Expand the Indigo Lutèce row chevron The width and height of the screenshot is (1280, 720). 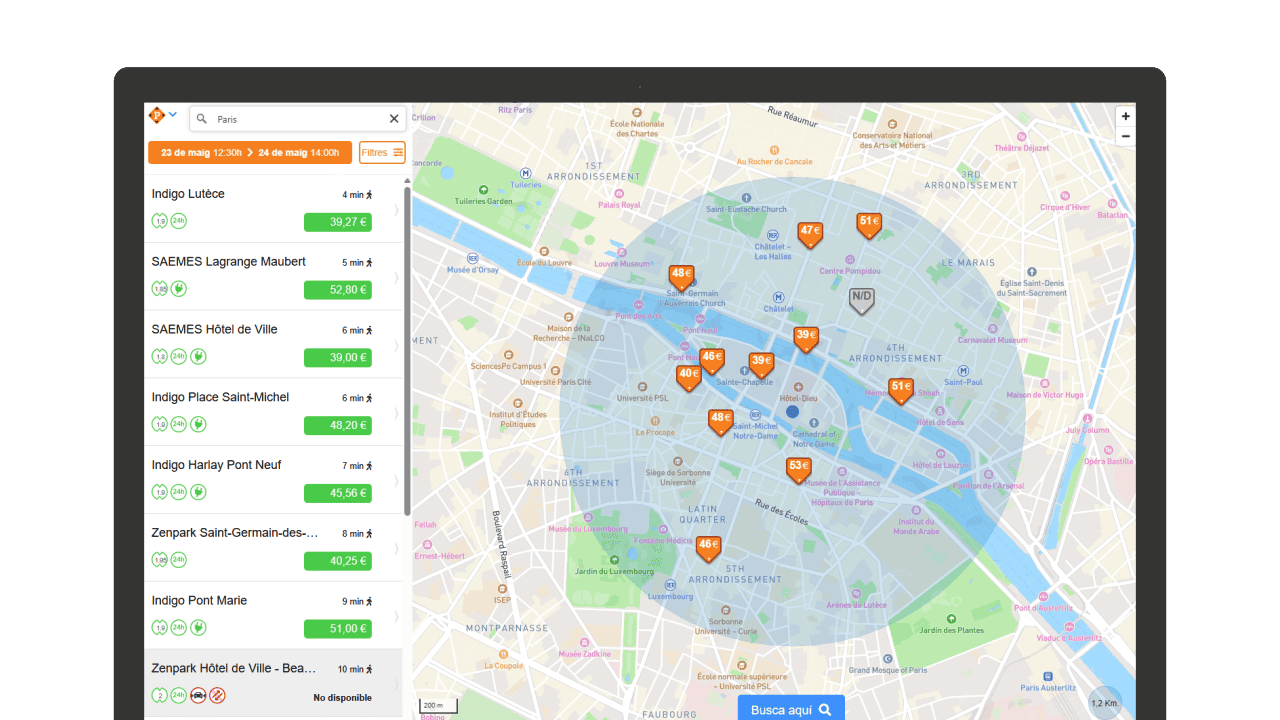pos(397,209)
